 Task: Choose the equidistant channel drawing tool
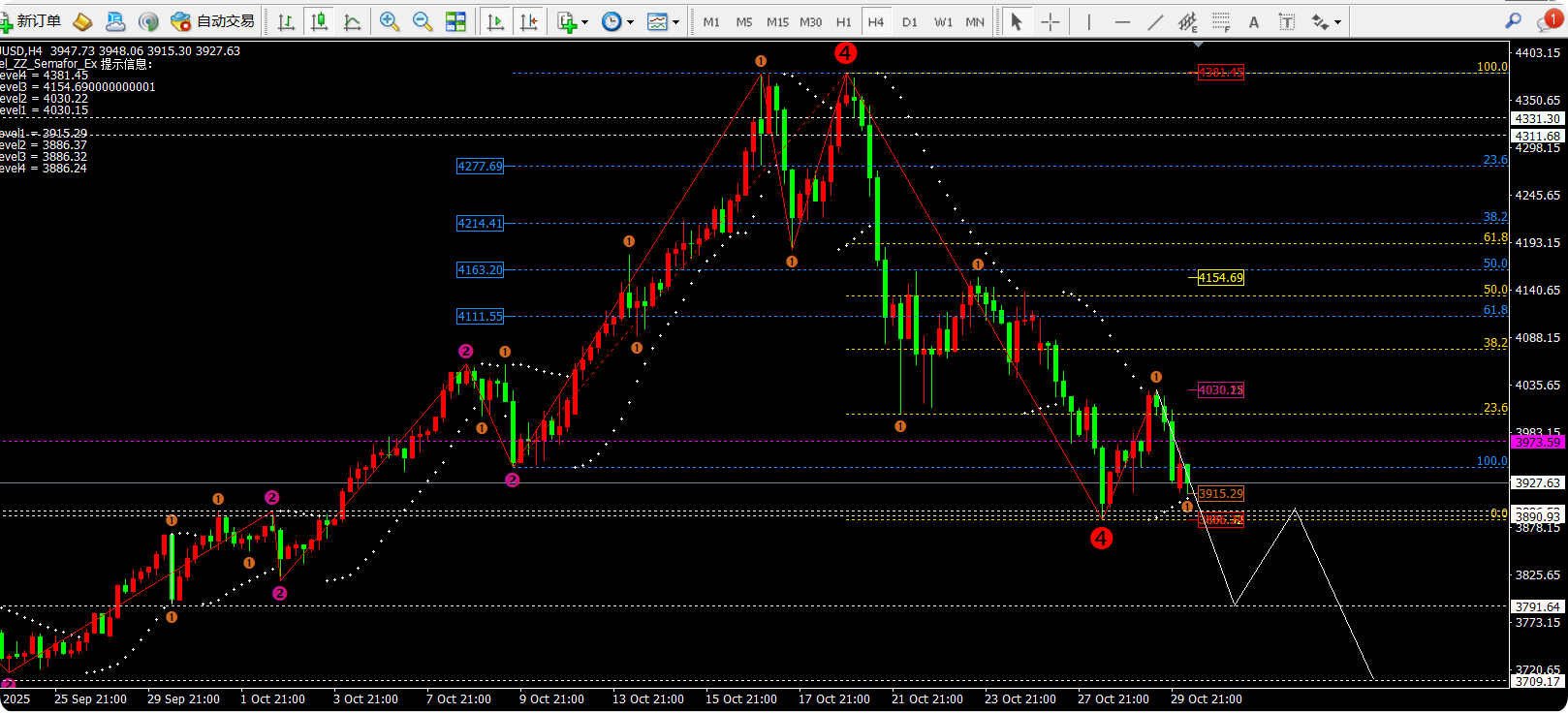click(1187, 21)
